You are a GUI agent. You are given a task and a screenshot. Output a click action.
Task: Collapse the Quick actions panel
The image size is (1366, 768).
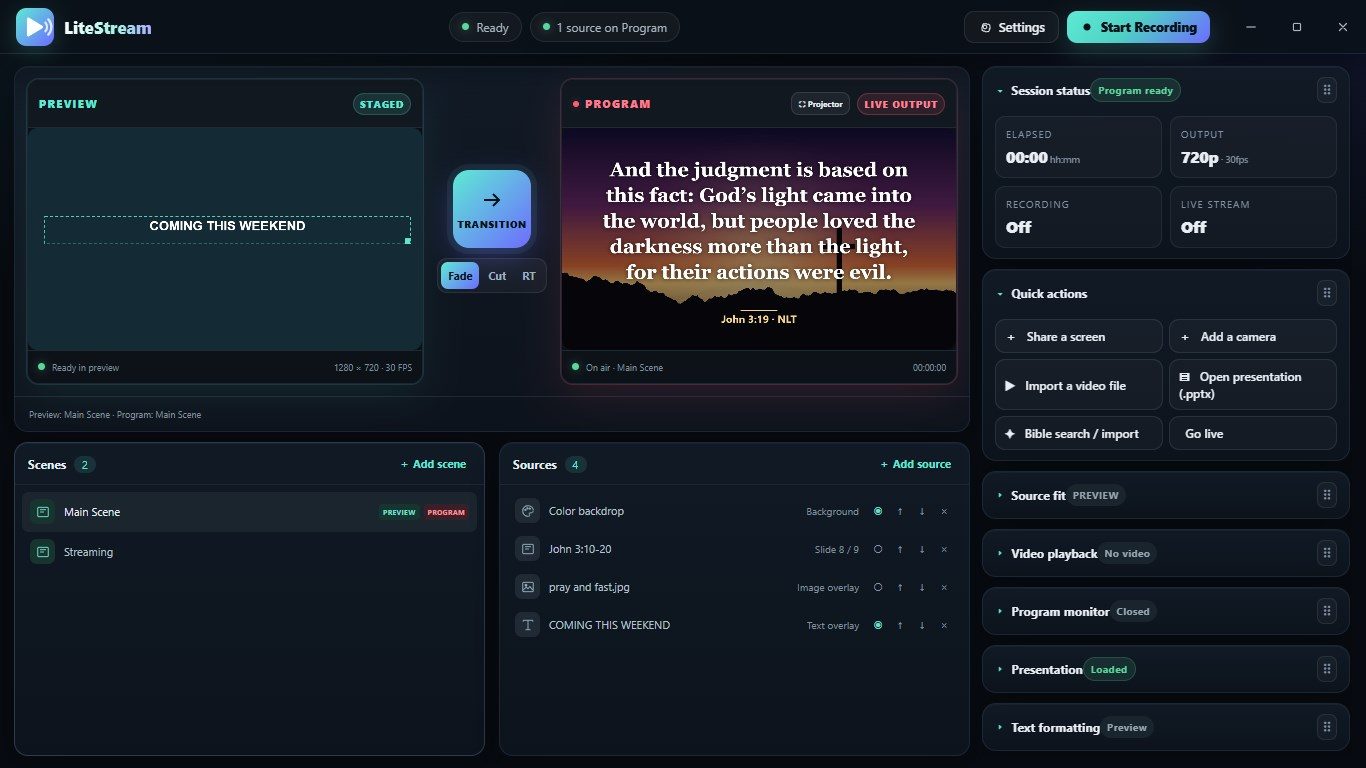point(1000,294)
